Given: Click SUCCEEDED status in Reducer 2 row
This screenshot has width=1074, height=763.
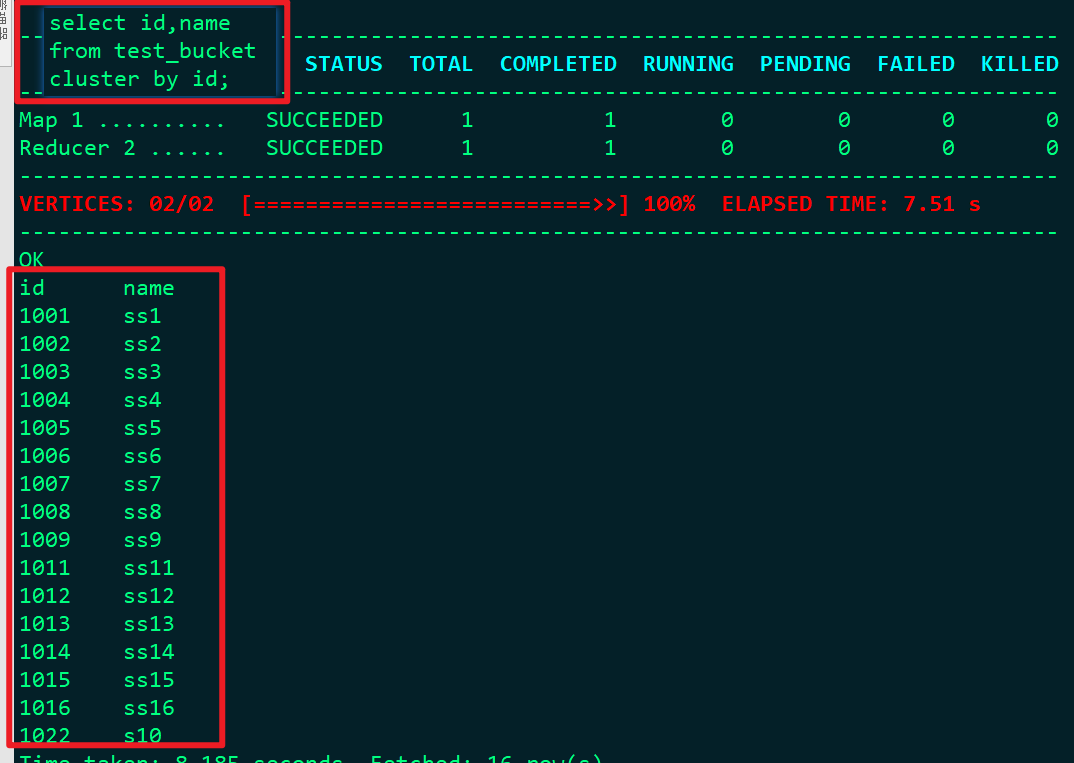Looking at the screenshot, I should coord(324,148).
